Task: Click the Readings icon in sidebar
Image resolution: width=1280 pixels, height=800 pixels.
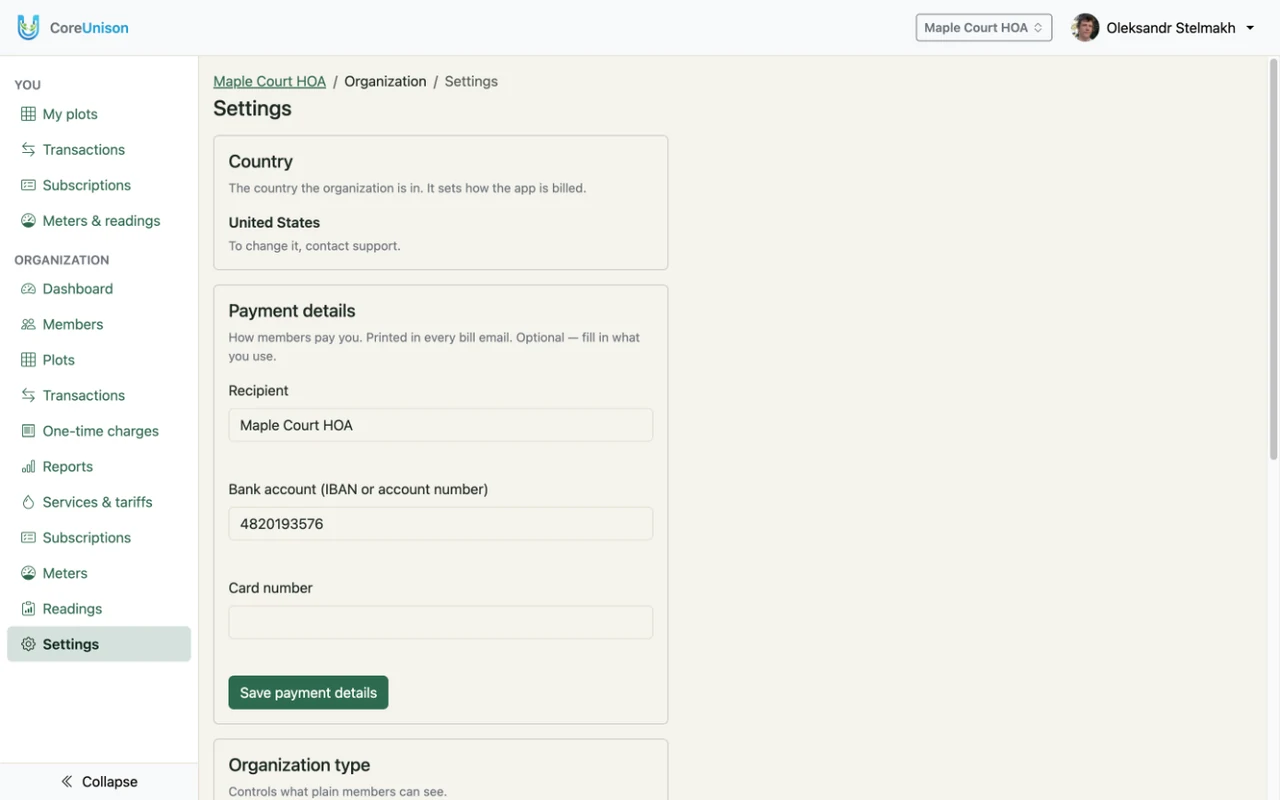Action: click(28, 609)
